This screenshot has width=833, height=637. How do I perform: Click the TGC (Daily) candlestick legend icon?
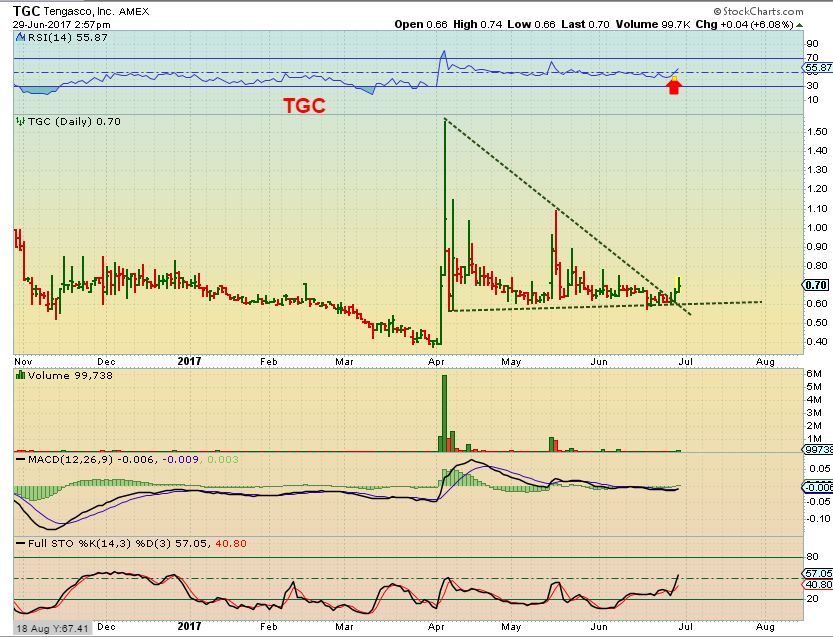pos(21,121)
